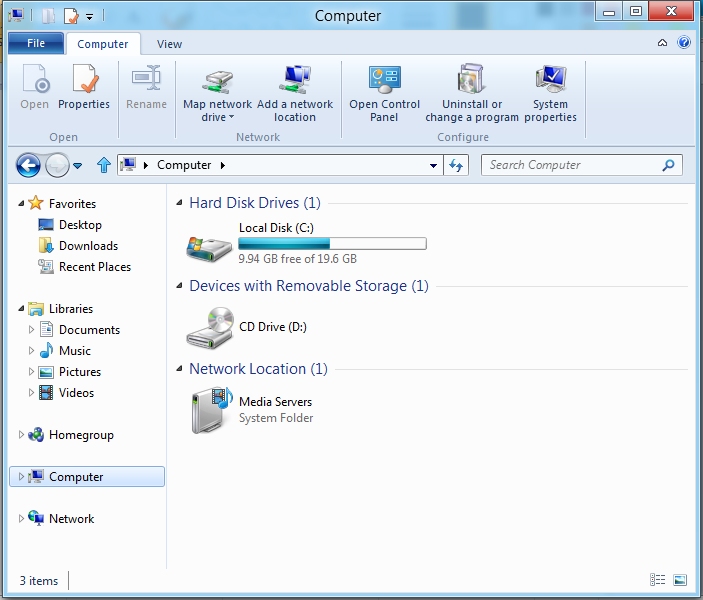
Task: Click Map network drive icon
Action: pyautogui.click(x=217, y=80)
